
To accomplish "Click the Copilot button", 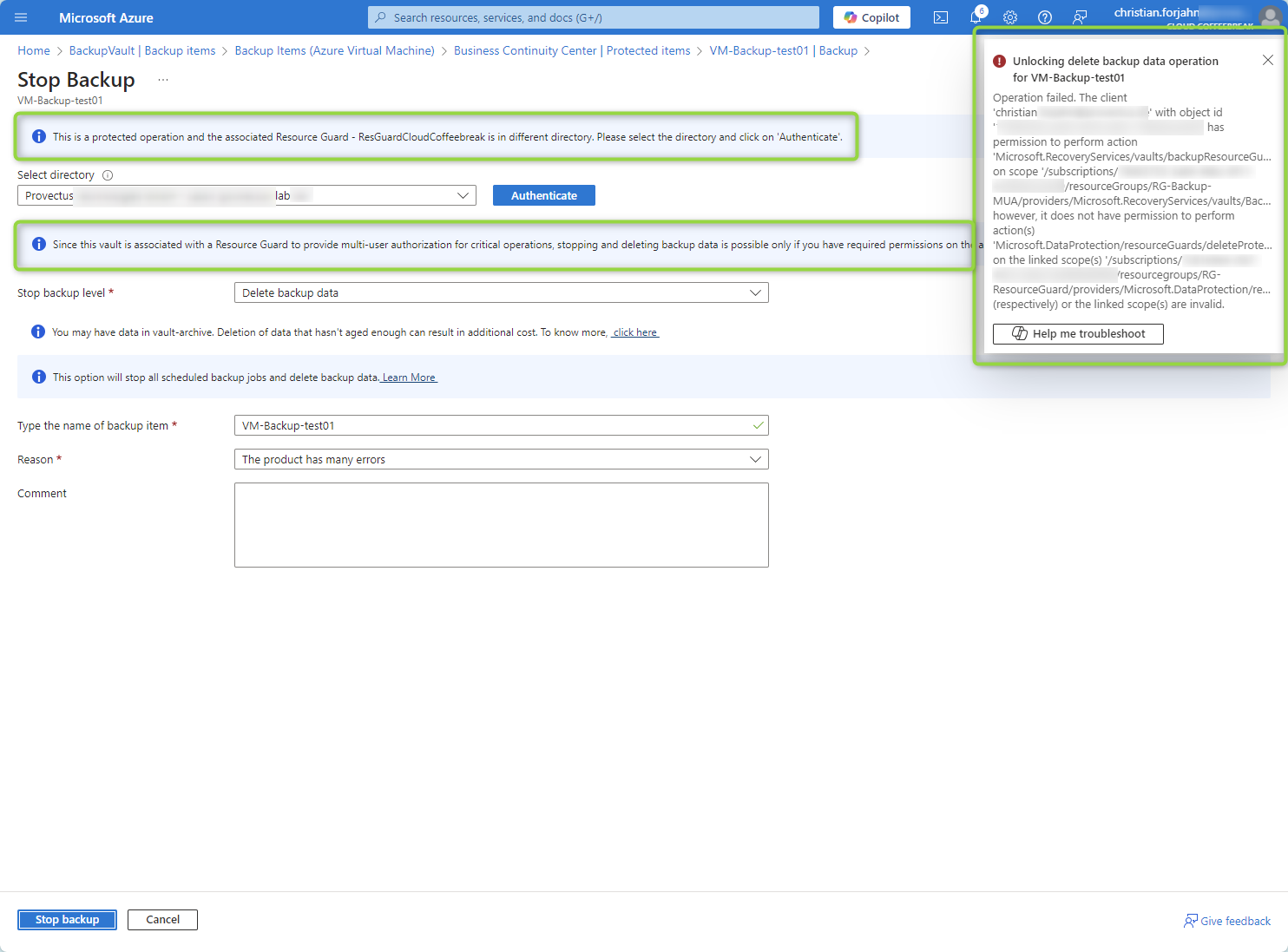I will (871, 17).
